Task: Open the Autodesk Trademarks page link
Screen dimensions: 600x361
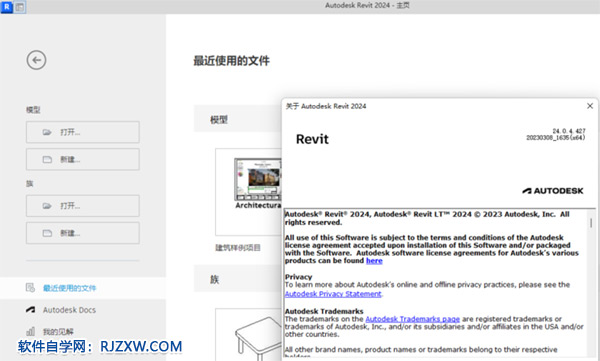Action: (x=412, y=319)
